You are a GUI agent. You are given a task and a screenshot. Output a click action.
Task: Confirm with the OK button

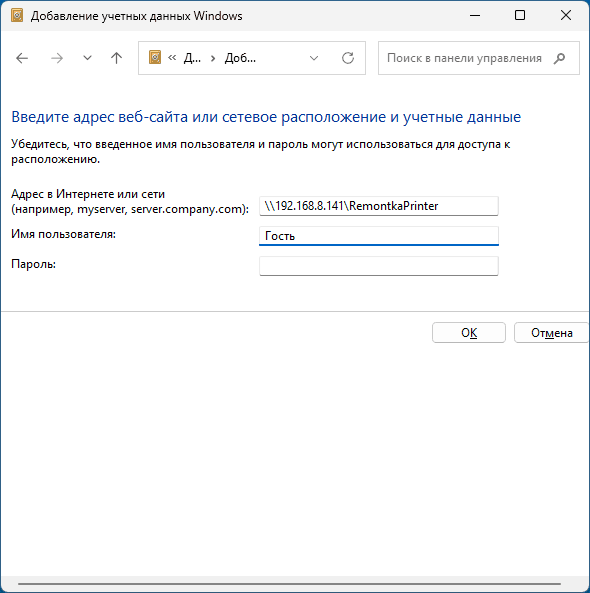pos(469,333)
